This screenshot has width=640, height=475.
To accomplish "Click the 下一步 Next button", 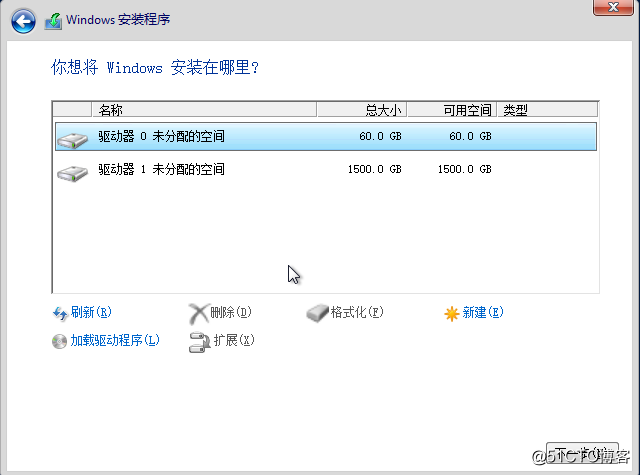I will coord(582,453).
